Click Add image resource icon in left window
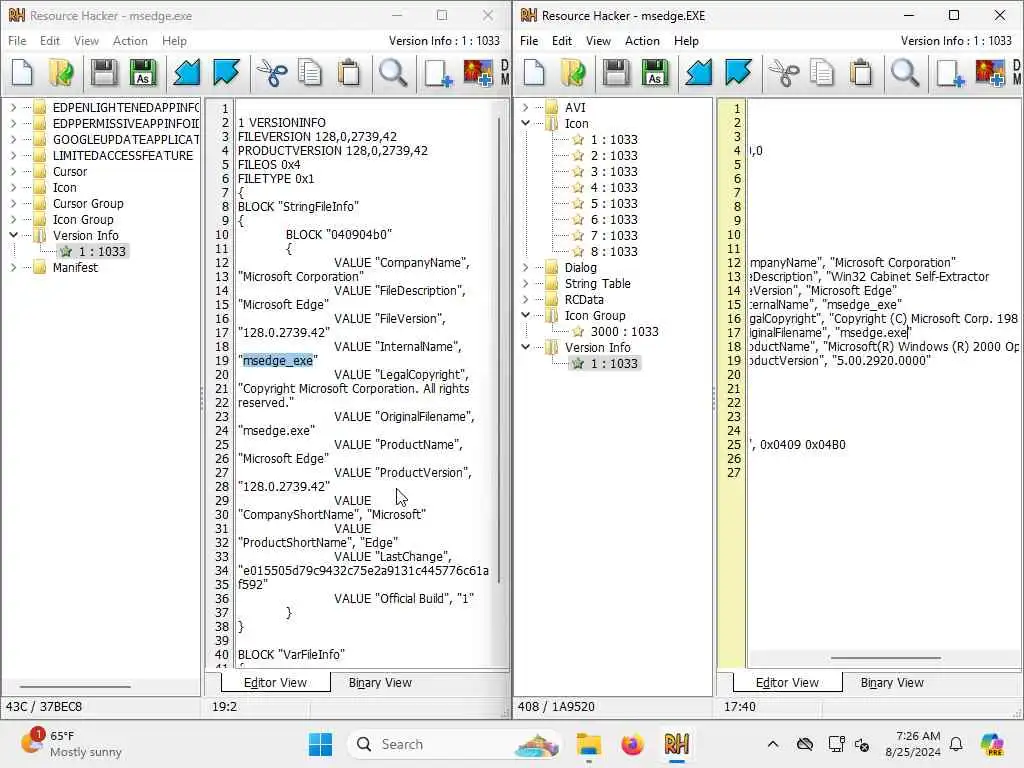 point(478,72)
